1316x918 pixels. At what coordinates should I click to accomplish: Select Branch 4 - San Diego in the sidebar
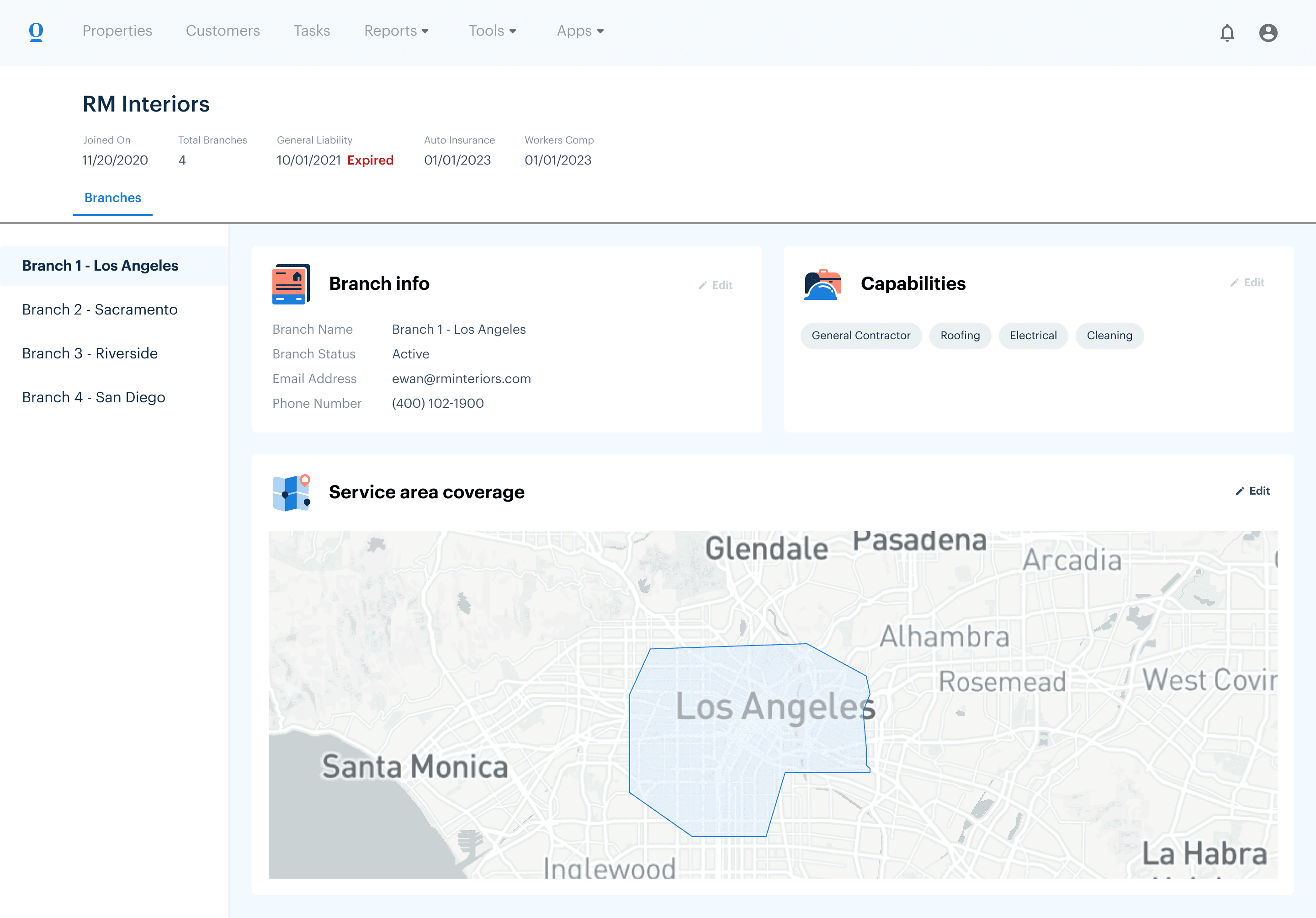[93, 397]
